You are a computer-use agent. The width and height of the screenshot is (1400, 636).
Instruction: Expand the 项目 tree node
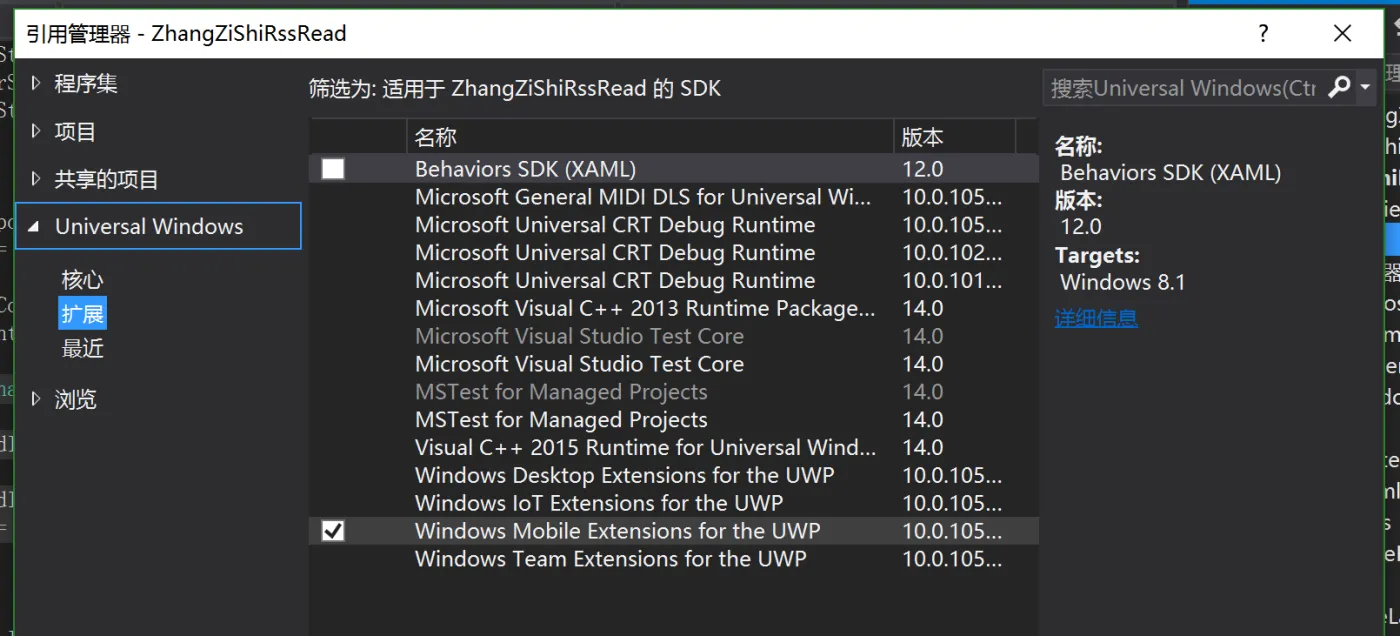point(36,131)
